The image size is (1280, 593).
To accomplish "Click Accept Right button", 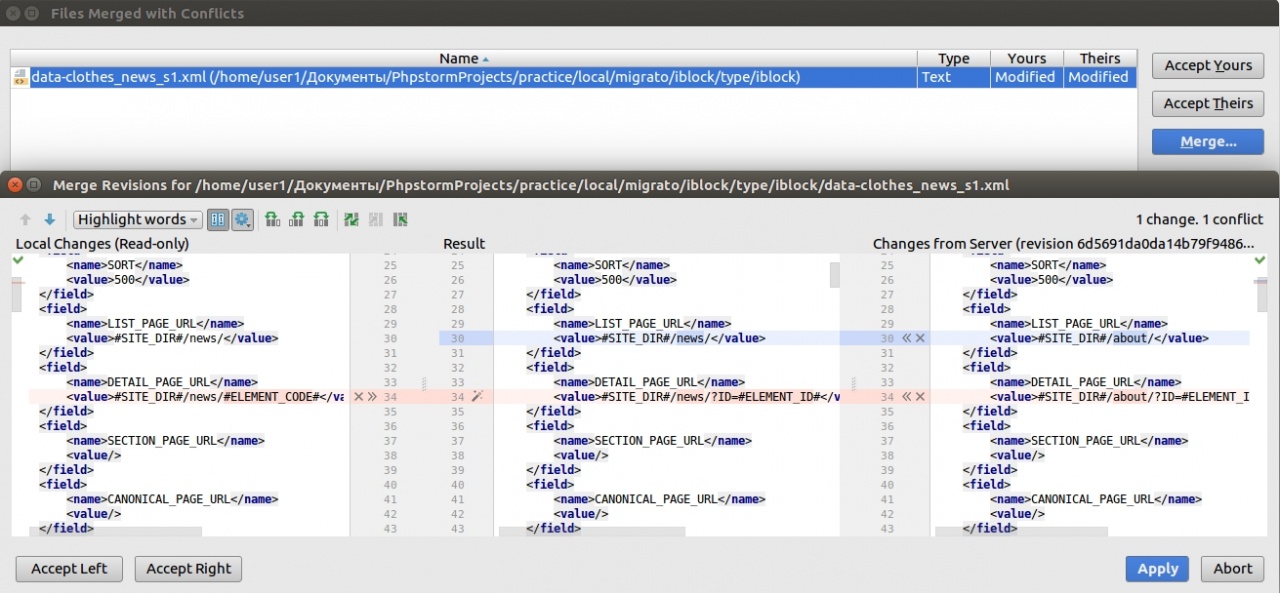I will coord(189,569).
